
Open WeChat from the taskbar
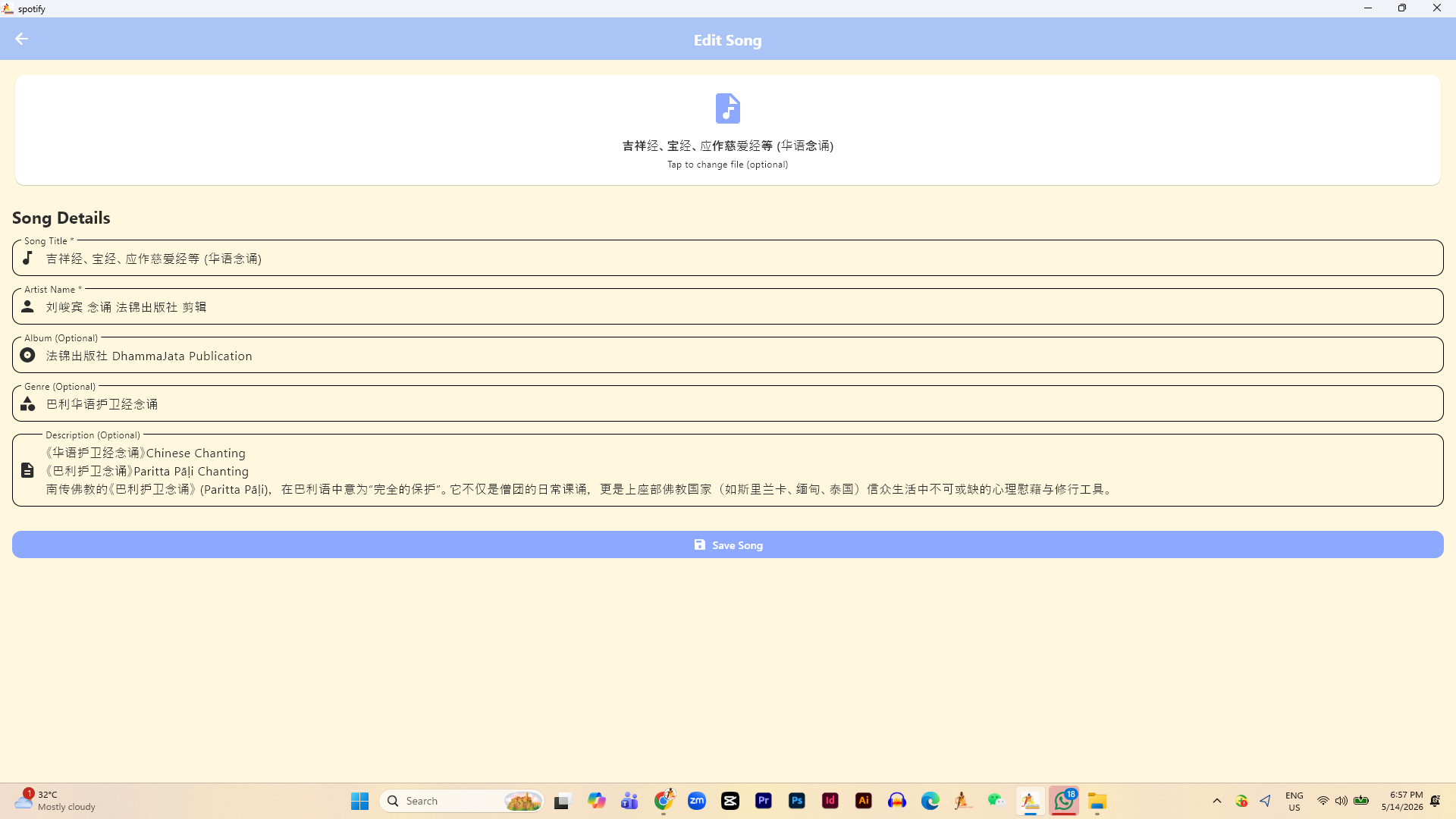pyautogui.click(x=996, y=801)
